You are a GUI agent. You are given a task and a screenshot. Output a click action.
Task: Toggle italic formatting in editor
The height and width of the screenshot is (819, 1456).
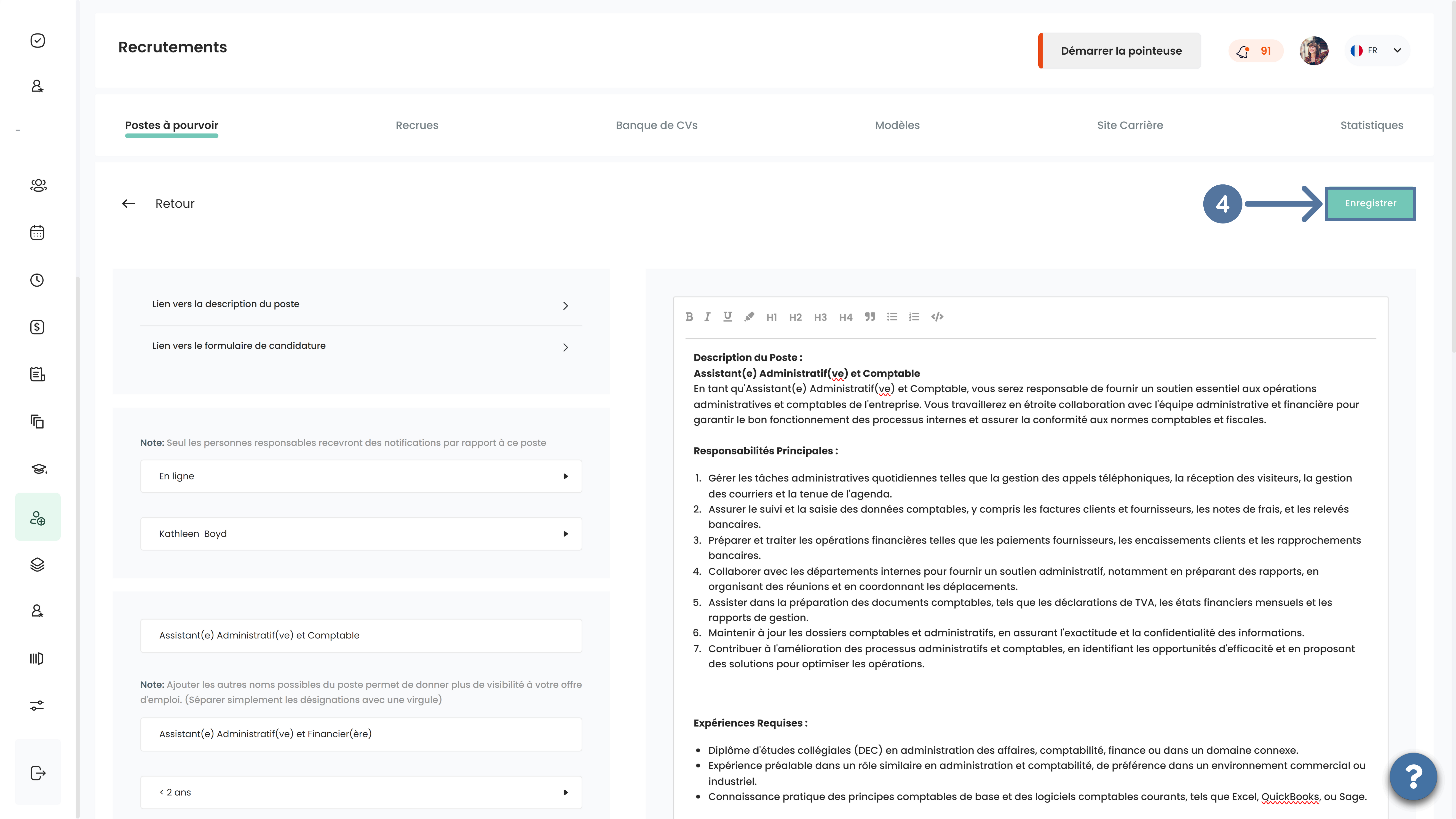coord(707,317)
